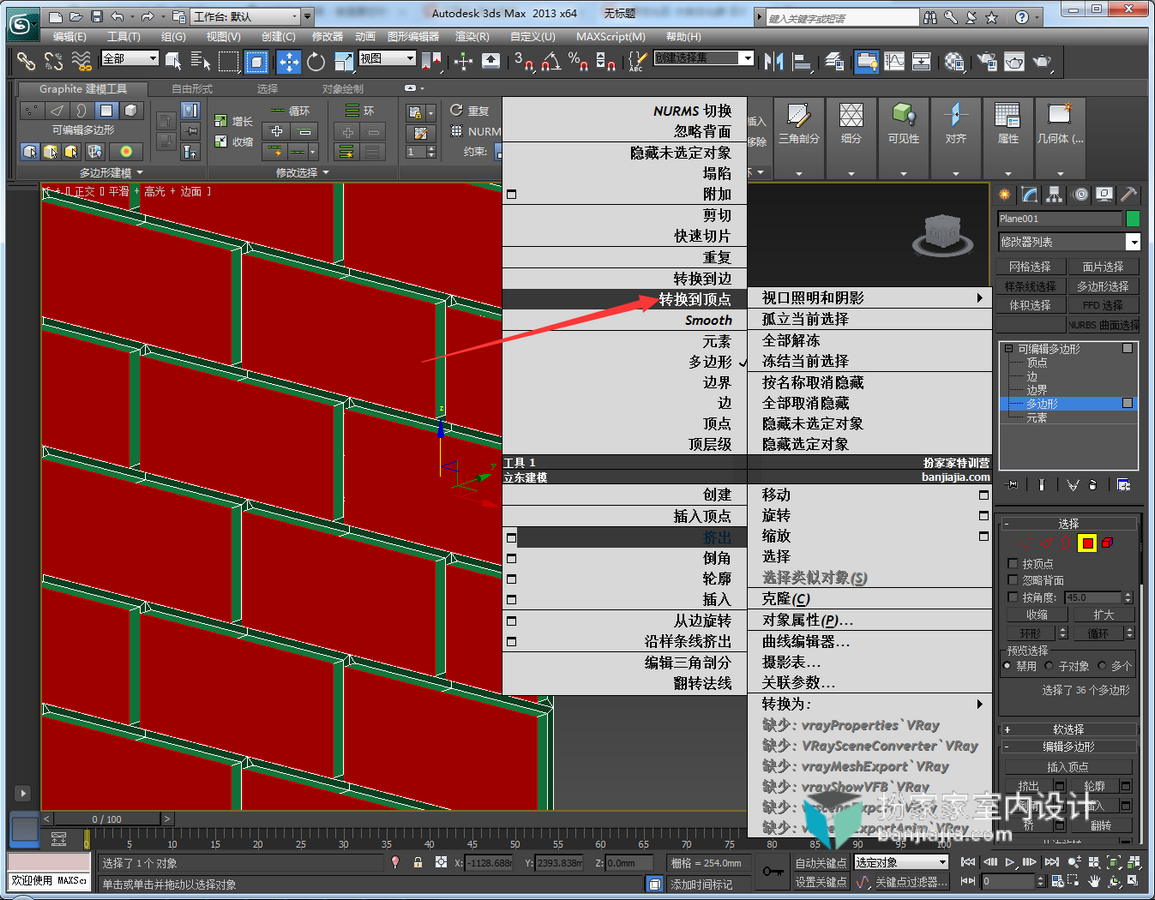Open the Material Editor icon
This screenshot has height=900, width=1155.
tap(955, 62)
